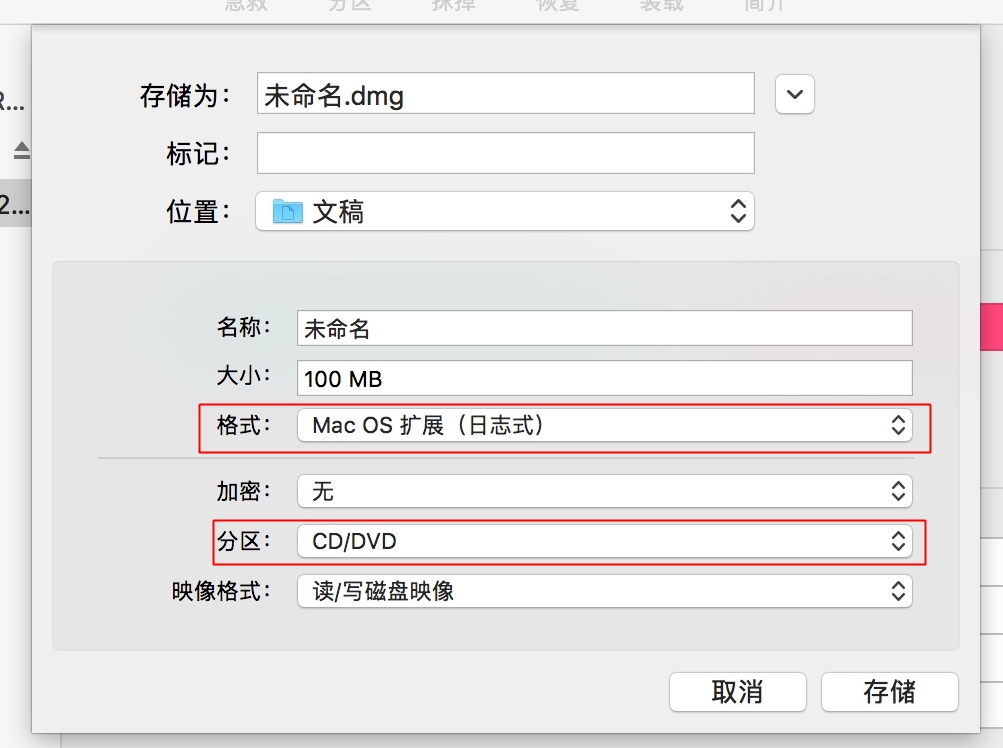
Task: Edit the 存储为 filename field
Action: click(x=505, y=94)
